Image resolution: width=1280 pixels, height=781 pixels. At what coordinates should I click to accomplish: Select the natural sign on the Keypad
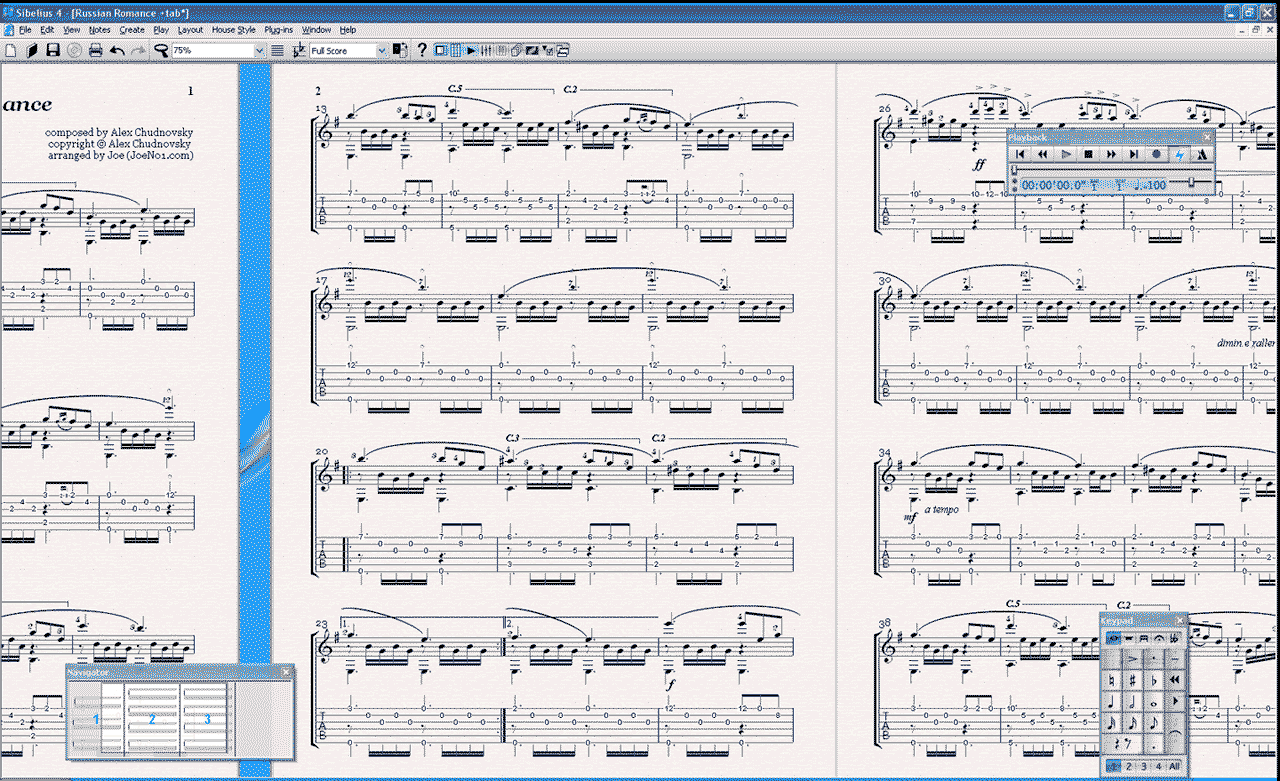1111,680
